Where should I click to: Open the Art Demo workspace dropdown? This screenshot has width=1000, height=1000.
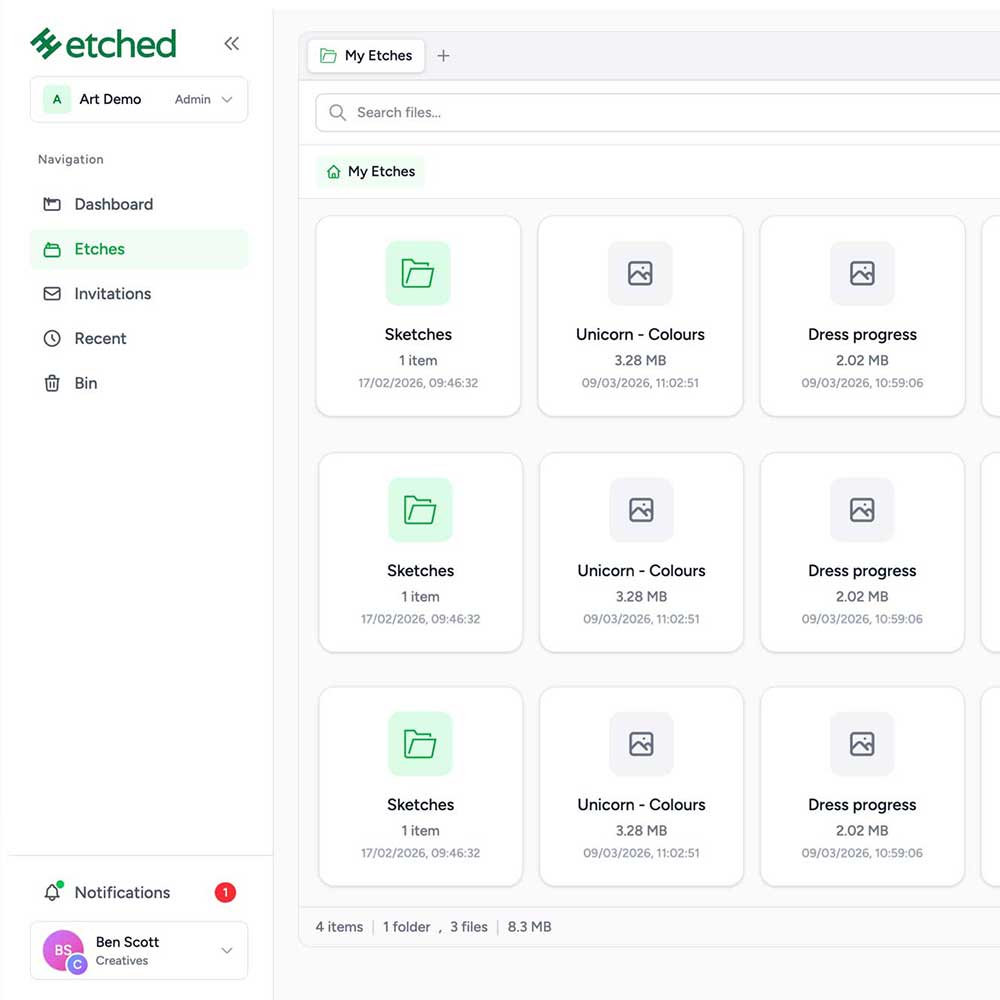(x=139, y=100)
